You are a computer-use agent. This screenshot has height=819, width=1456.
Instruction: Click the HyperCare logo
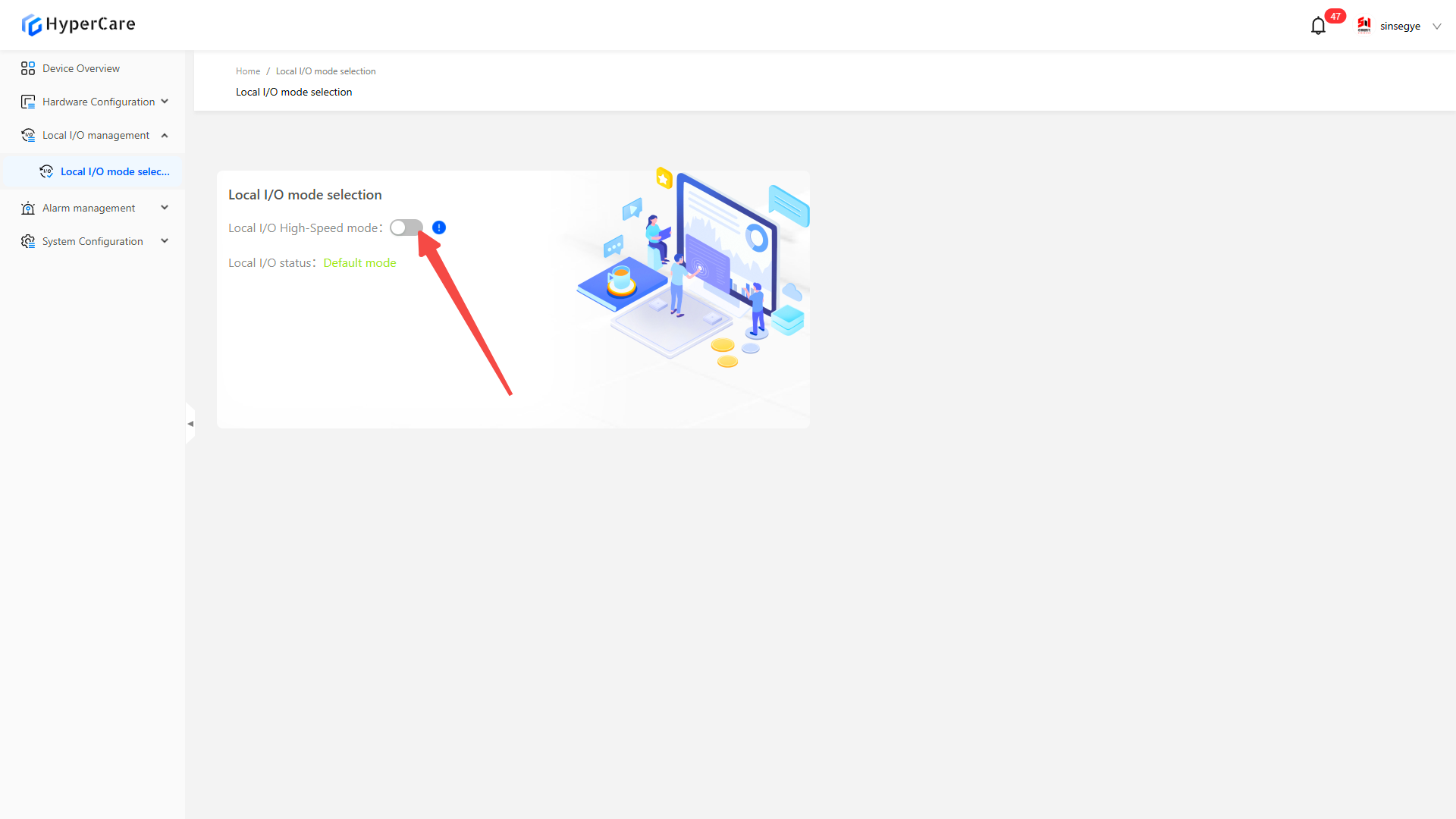pos(78,24)
